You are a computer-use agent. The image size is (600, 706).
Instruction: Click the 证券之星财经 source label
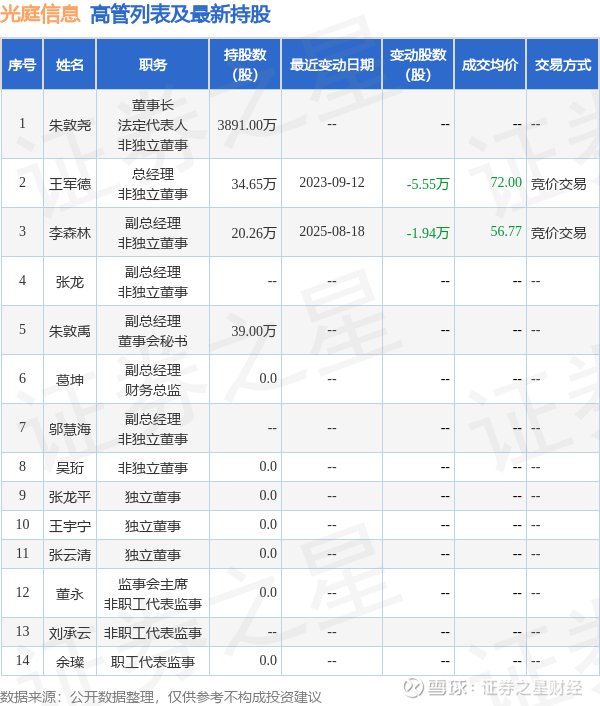[x=532, y=688]
